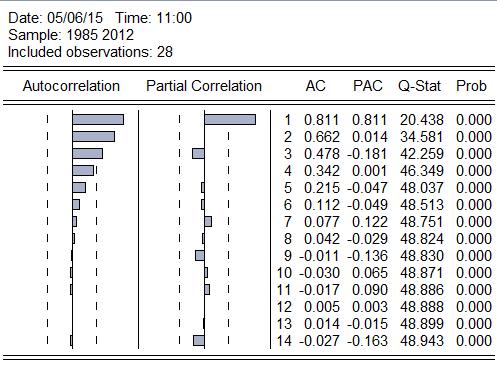Select the lag 2 autocorrelation bar
497x376 pixels.
[94, 137]
